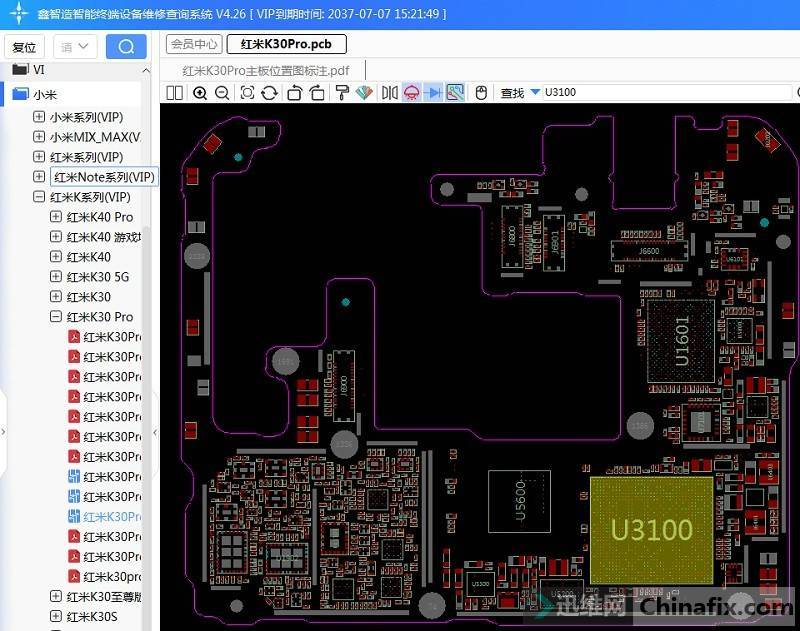Click the blue search button in sidebar

126,47
